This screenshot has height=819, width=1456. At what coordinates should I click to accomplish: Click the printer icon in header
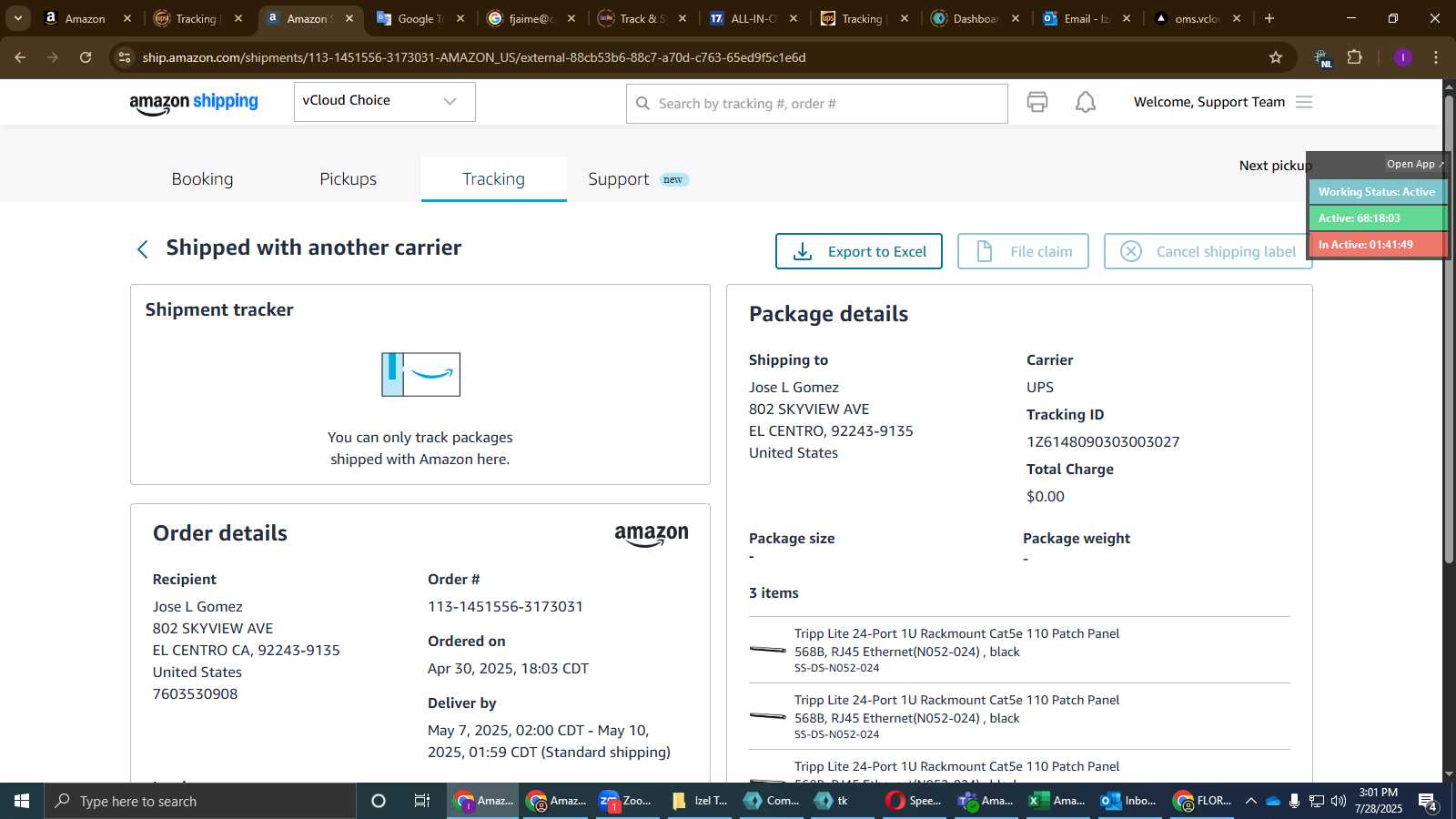pos(1037,102)
